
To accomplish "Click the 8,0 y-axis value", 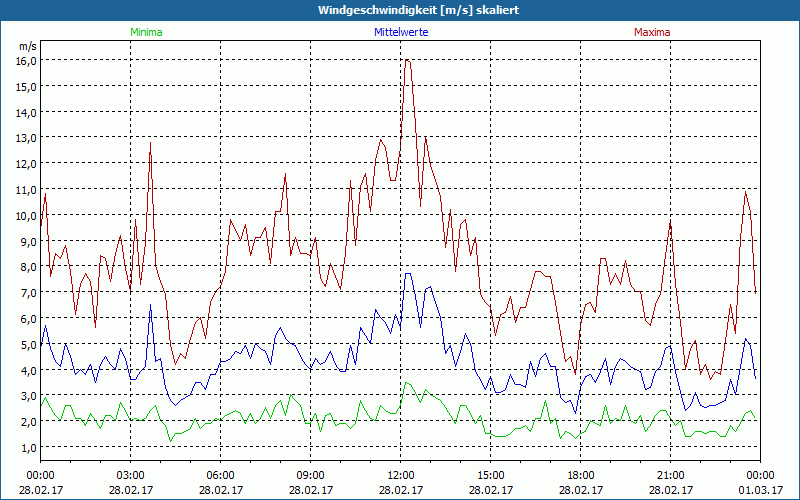I will [29, 267].
